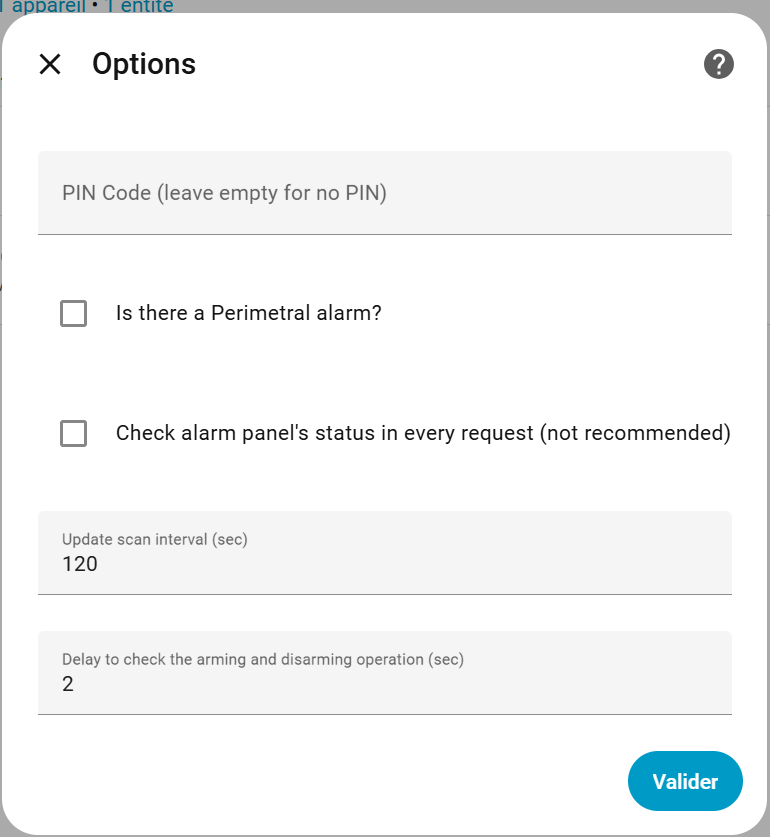Tick the check alarm panel's status checkbox
The image size is (770, 837).
coord(74,434)
